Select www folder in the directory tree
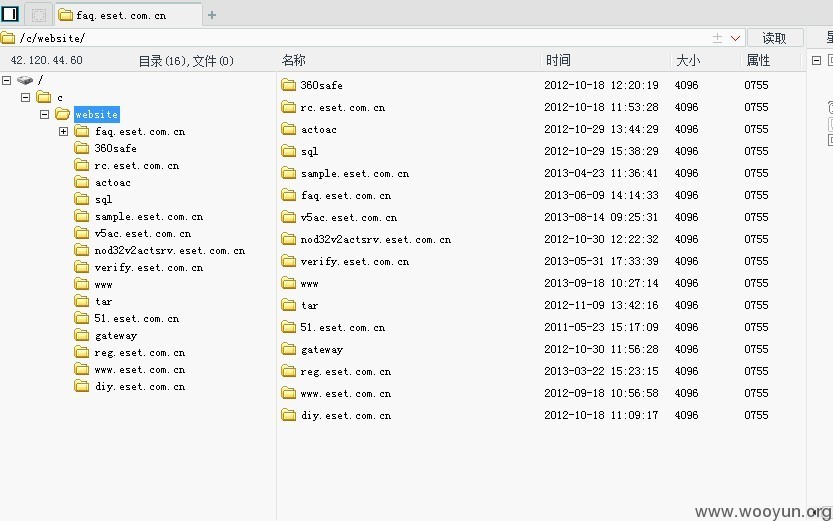 click(x=104, y=285)
